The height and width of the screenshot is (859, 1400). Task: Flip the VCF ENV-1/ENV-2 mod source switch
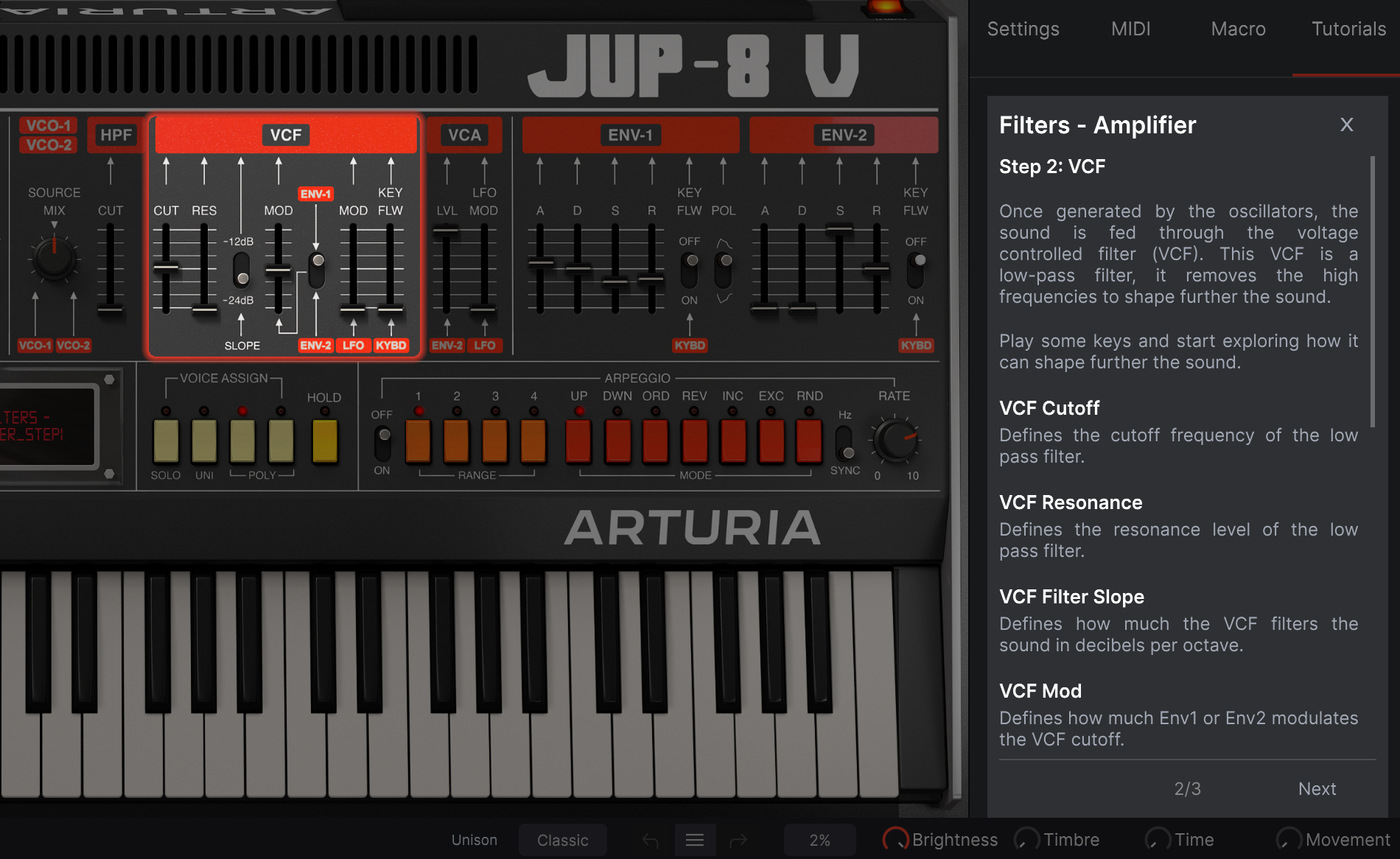pos(317,270)
